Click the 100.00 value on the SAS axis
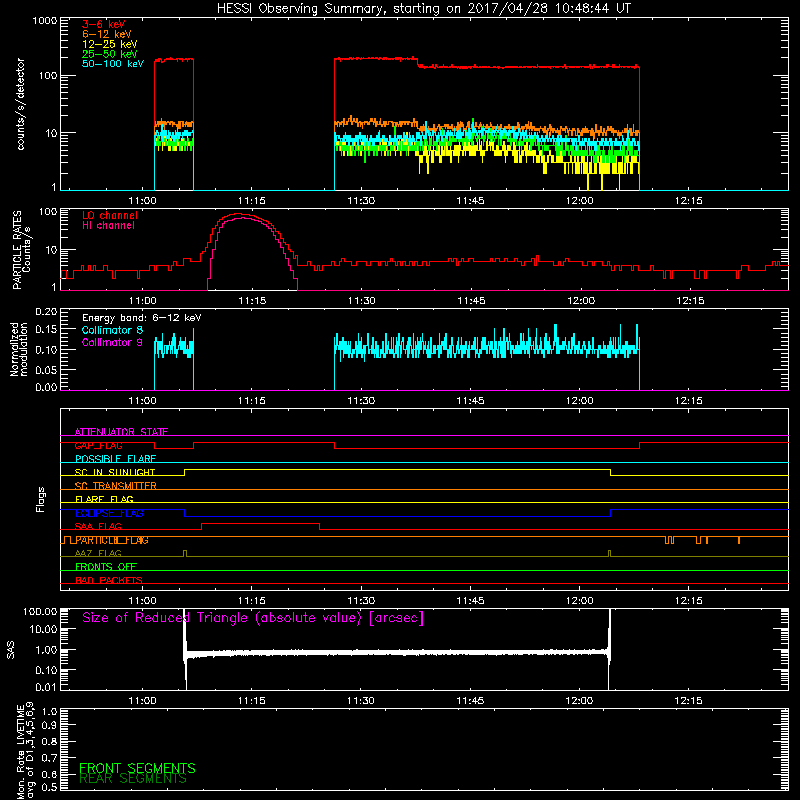 pyautogui.click(x=40, y=611)
